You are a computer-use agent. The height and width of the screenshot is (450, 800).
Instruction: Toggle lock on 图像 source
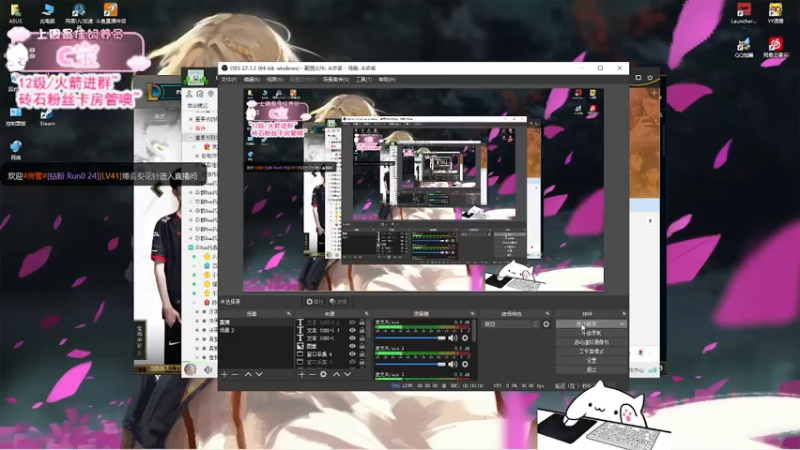pos(362,346)
